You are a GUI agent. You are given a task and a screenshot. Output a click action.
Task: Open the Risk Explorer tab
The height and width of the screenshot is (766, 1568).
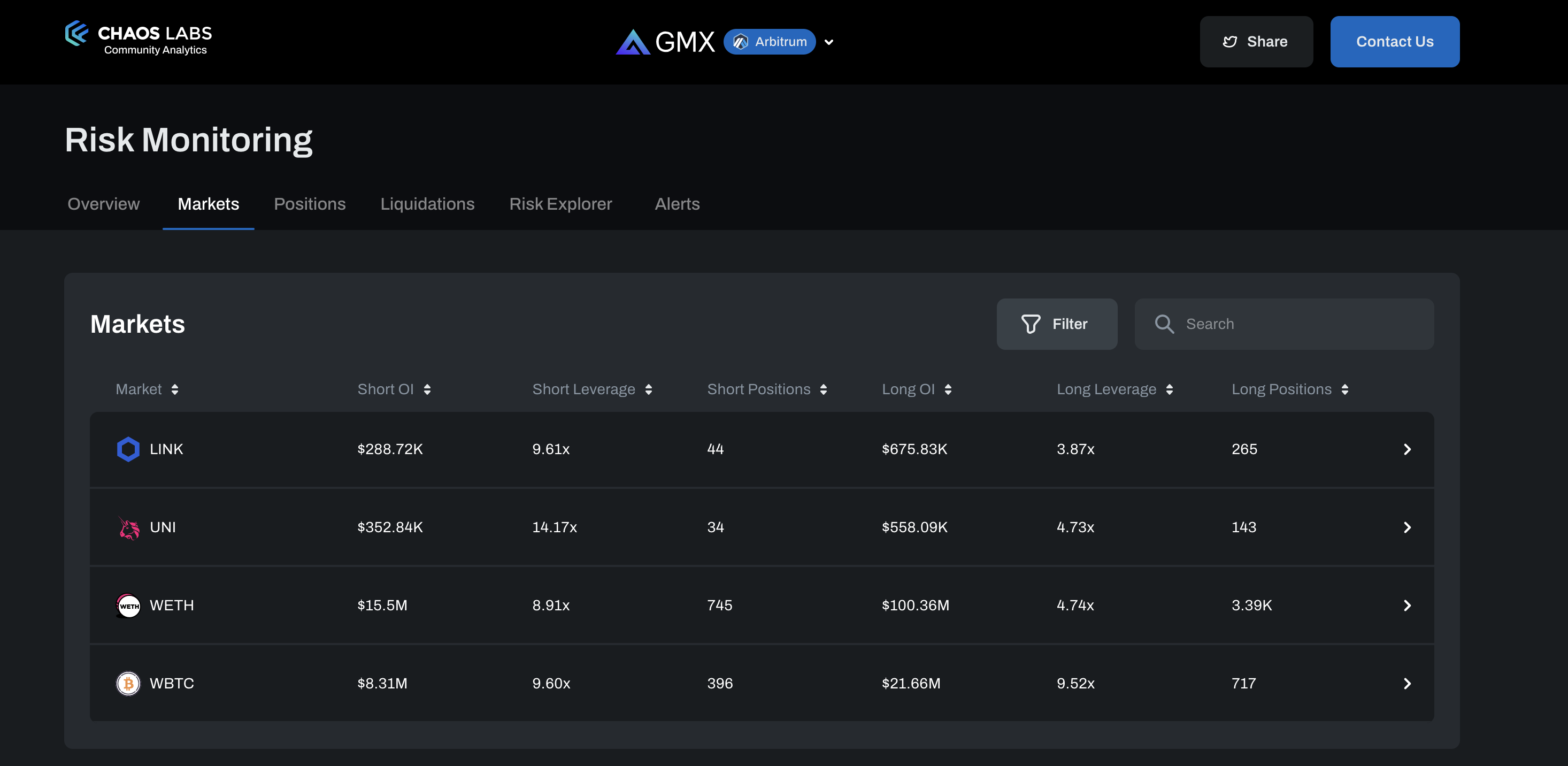click(x=560, y=204)
